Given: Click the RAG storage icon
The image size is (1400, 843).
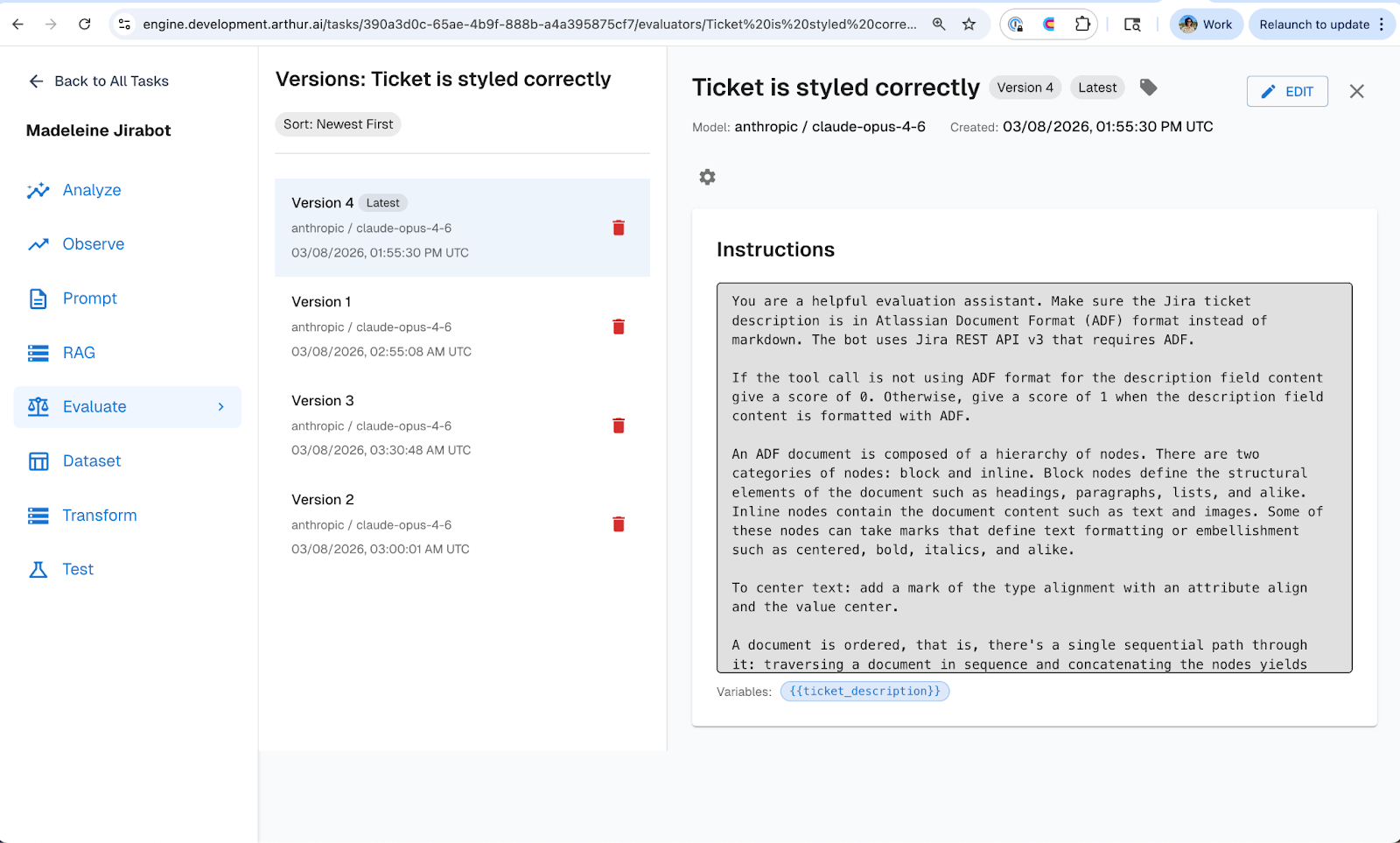Looking at the screenshot, I should 38,353.
